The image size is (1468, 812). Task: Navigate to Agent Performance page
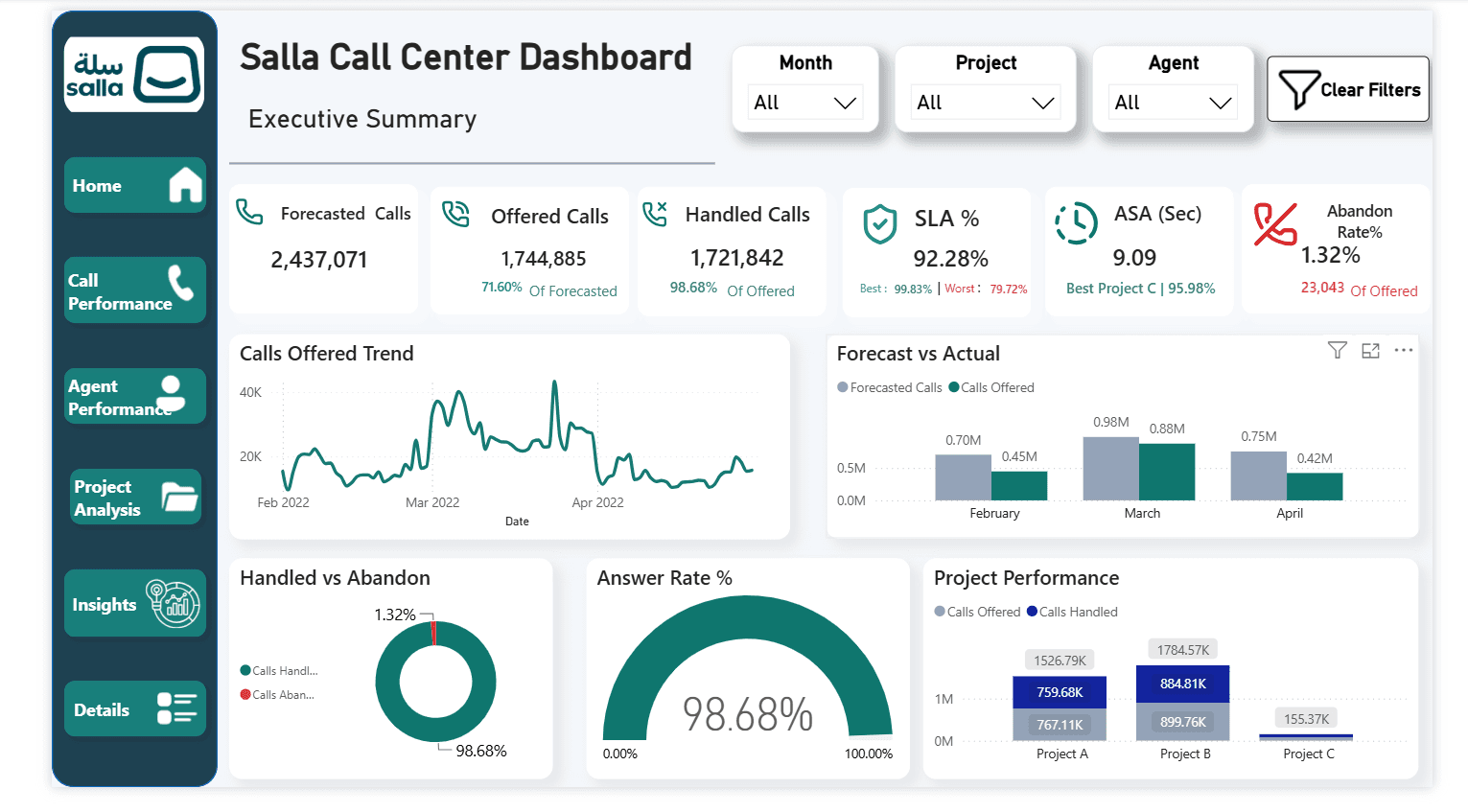tap(134, 396)
